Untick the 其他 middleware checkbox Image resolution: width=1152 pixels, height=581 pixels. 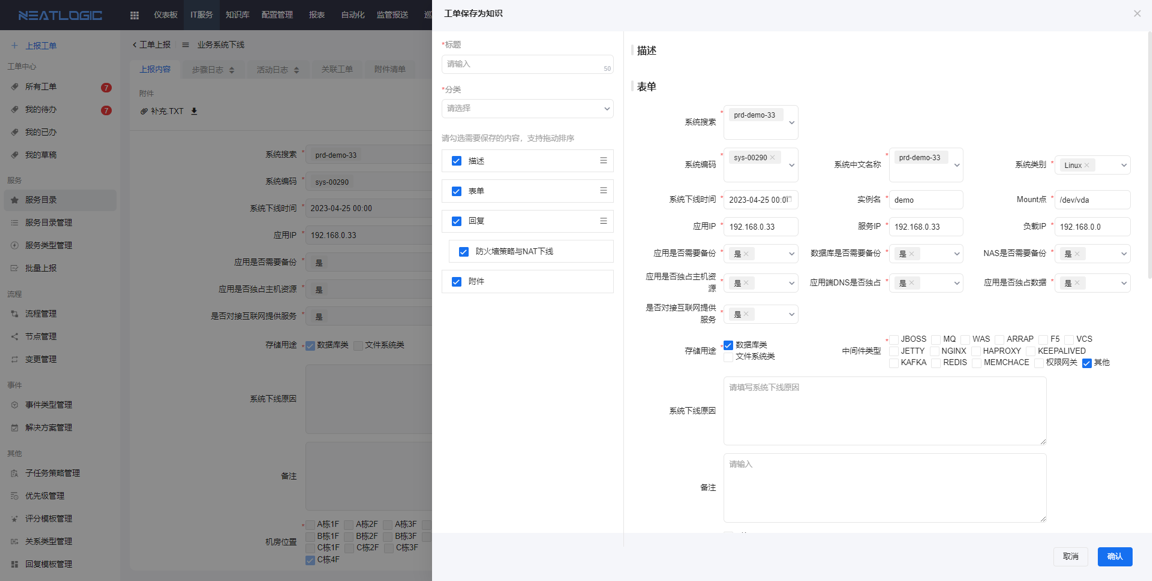click(x=1087, y=363)
